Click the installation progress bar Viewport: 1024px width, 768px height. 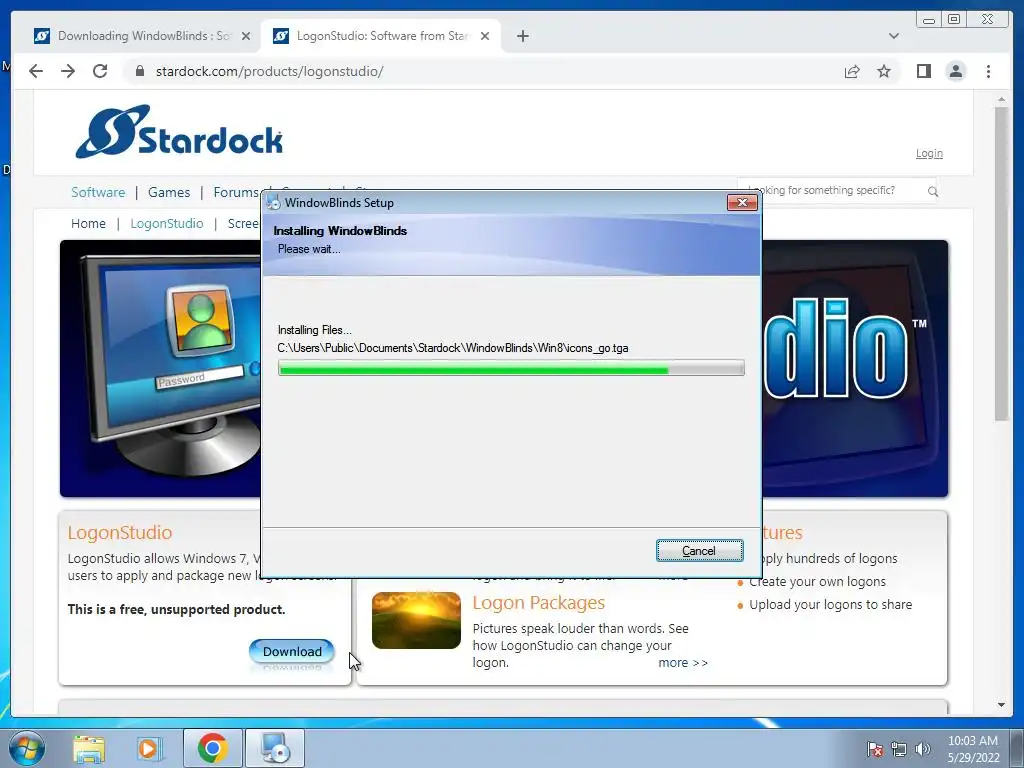click(x=511, y=368)
